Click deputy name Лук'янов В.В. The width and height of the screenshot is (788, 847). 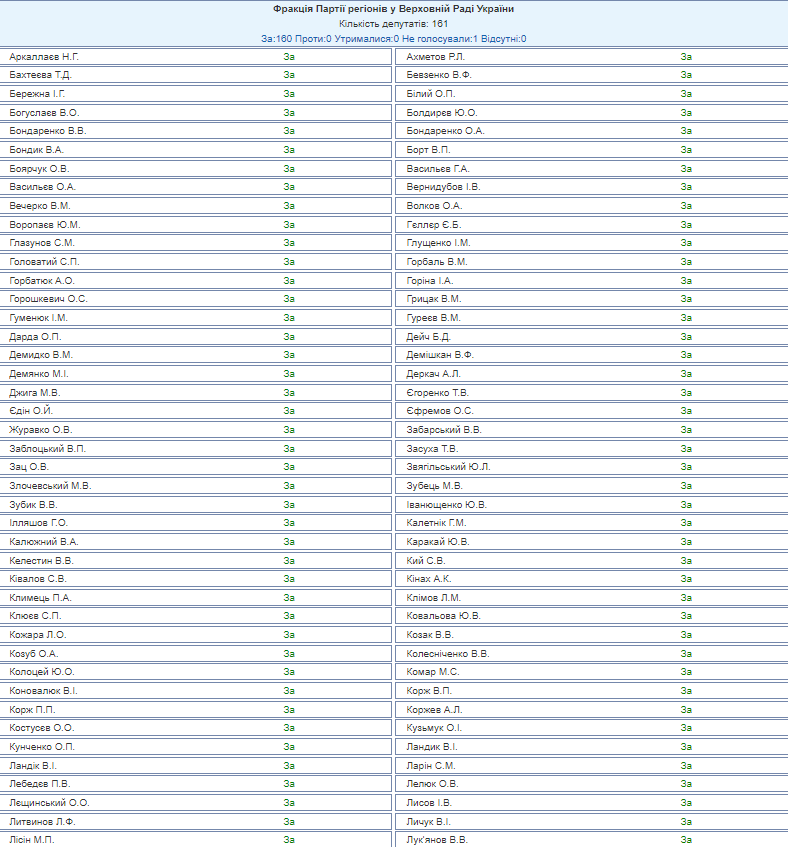[x=437, y=840]
